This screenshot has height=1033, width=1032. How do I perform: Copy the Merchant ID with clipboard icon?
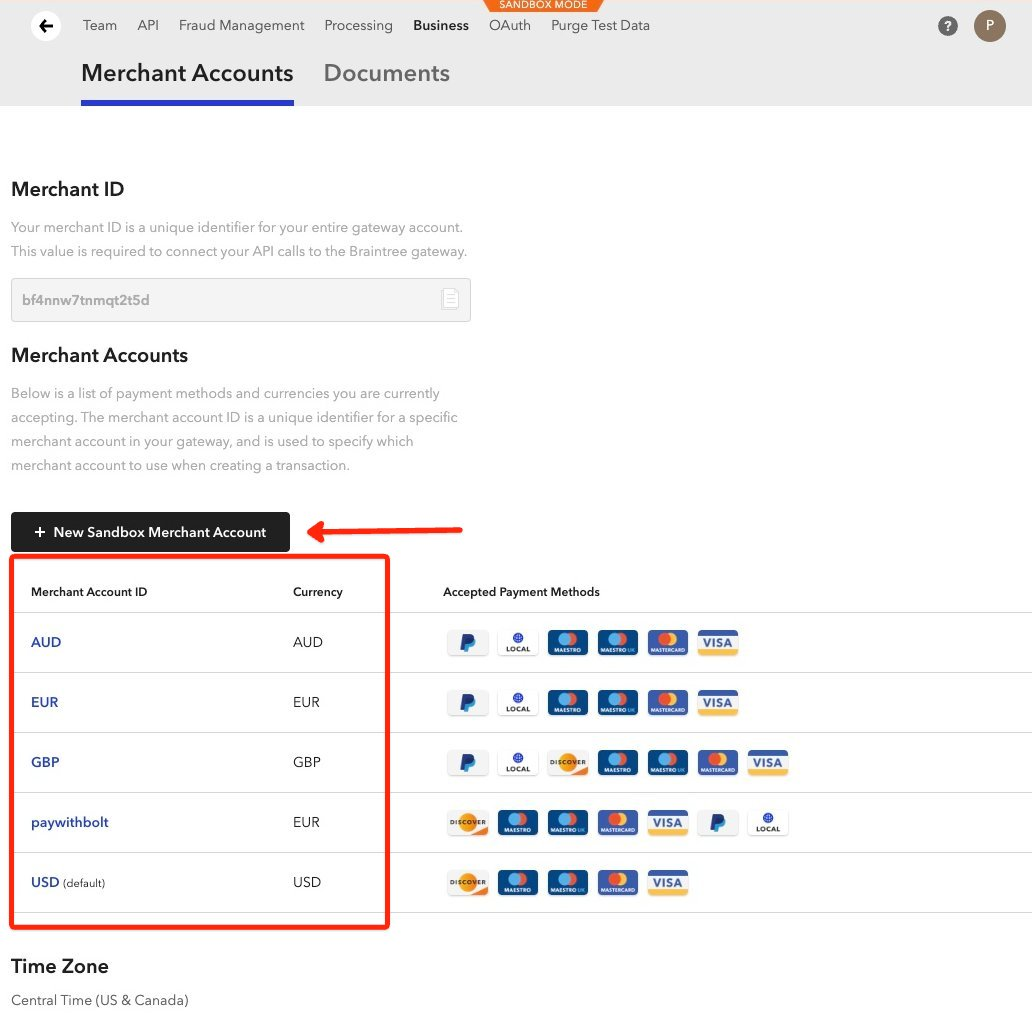(450, 299)
